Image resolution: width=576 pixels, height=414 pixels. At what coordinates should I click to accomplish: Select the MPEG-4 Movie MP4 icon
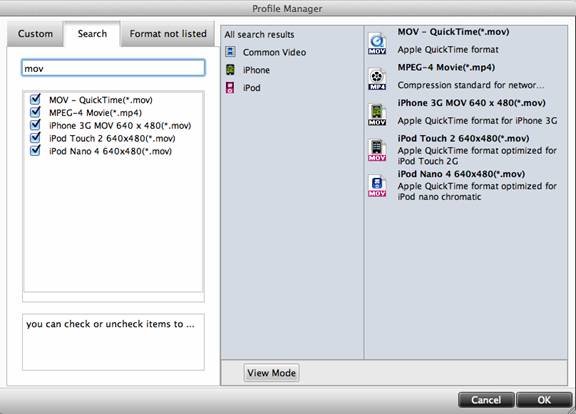coord(377,79)
